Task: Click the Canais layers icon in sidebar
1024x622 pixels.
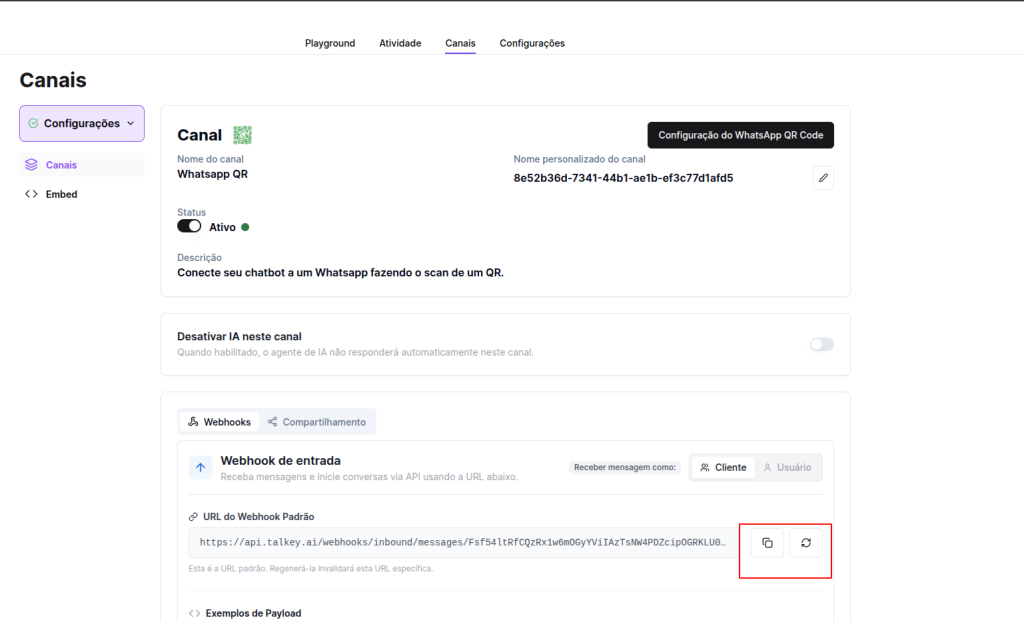Action: point(31,165)
